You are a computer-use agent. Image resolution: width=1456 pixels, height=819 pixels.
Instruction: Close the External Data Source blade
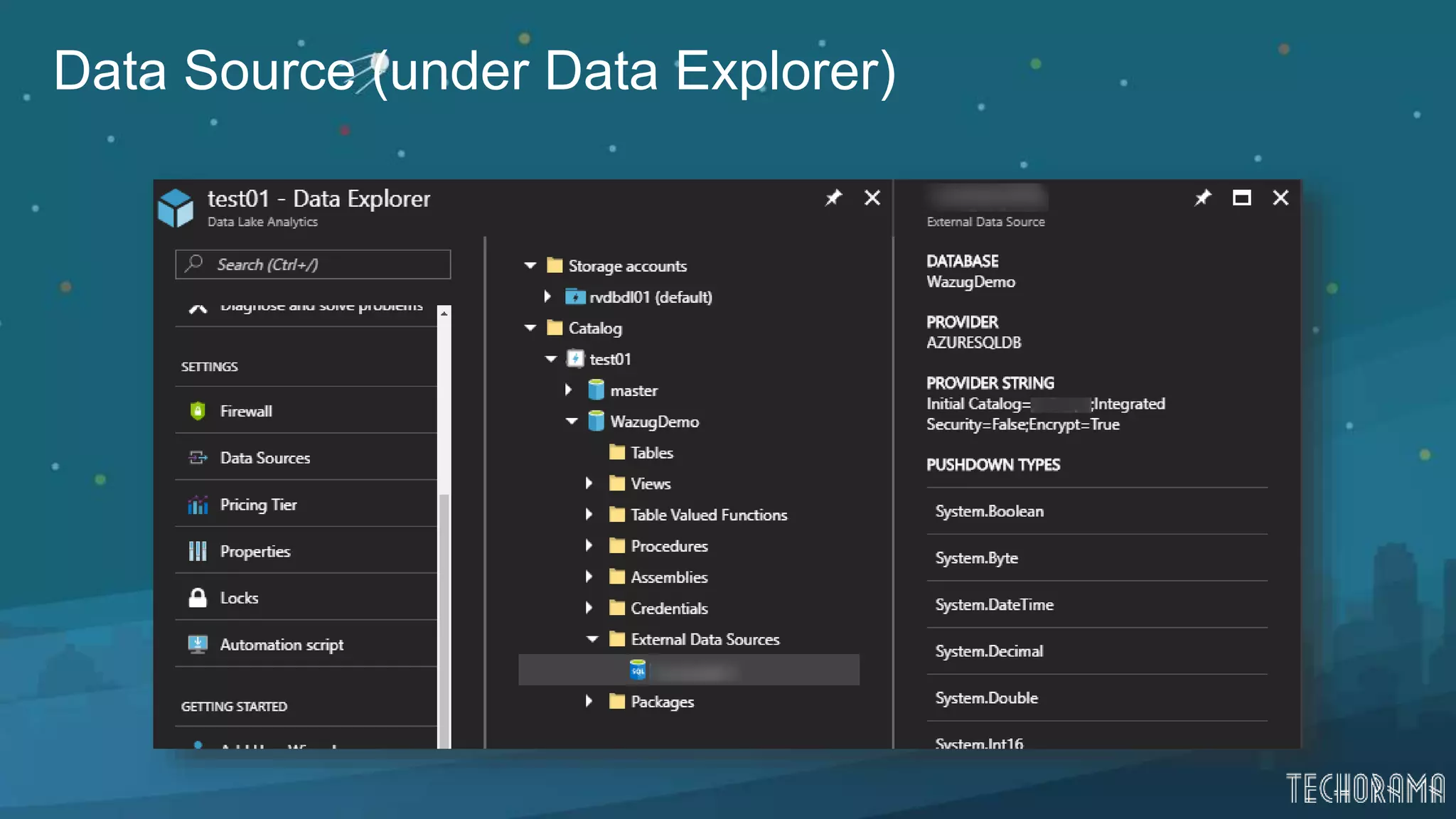click(x=1280, y=198)
